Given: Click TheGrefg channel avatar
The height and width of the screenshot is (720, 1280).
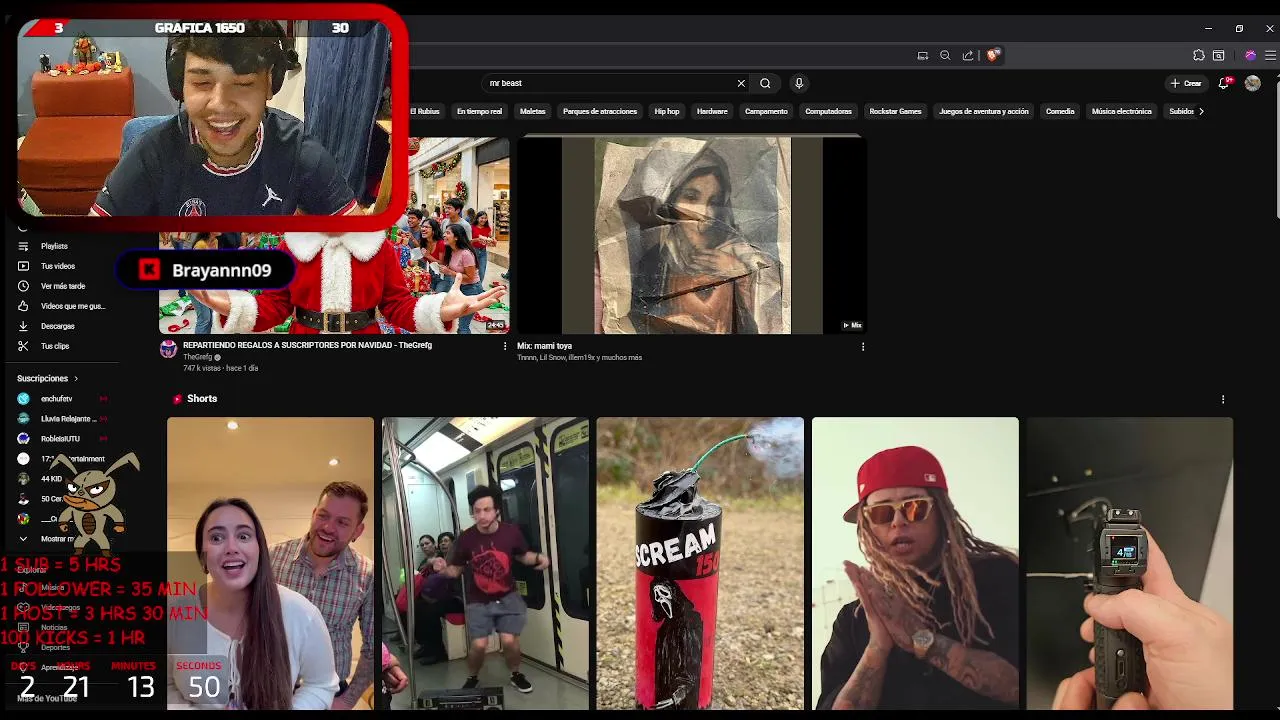Looking at the screenshot, I should (168, 349).
